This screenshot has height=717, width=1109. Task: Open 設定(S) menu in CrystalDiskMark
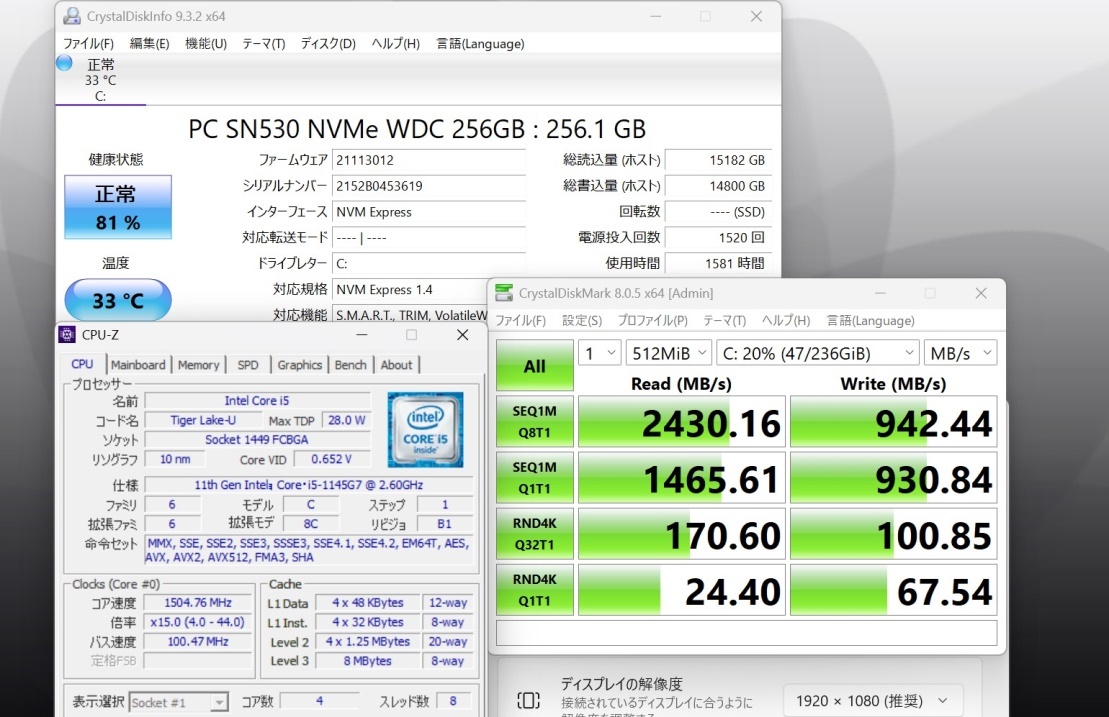[581, 320]
